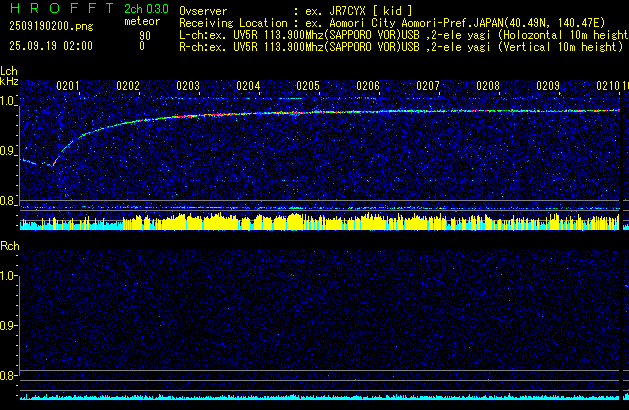Screen dimensions: 629x410
Task: Select the 0.9 frequency tick in Lch
Action: click(x=9, y=151)
